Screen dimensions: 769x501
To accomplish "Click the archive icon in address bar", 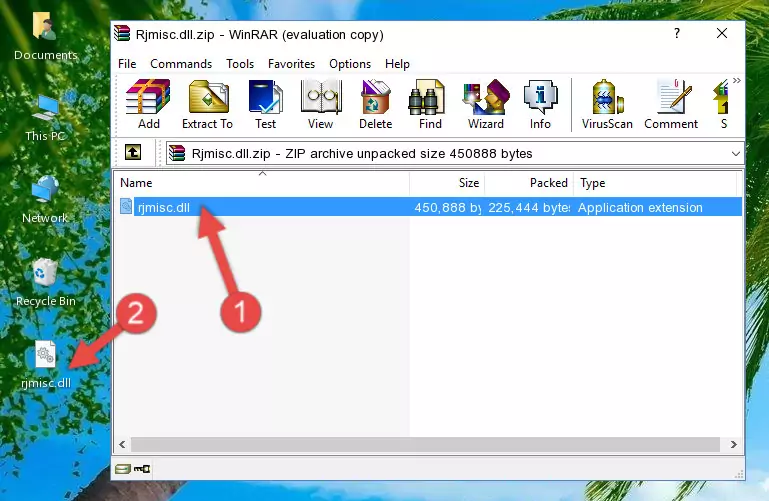I will pos(177,153).
